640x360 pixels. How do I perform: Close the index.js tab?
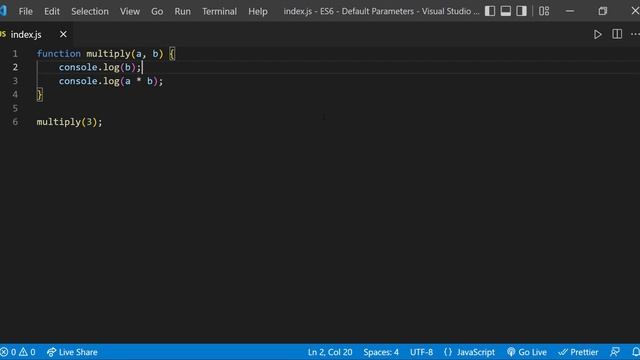(63, 34)
